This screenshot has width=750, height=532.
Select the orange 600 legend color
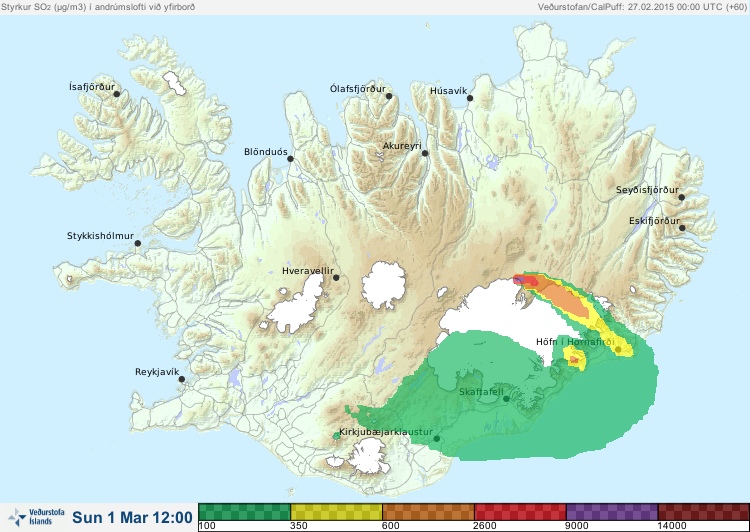click(428, 512)
